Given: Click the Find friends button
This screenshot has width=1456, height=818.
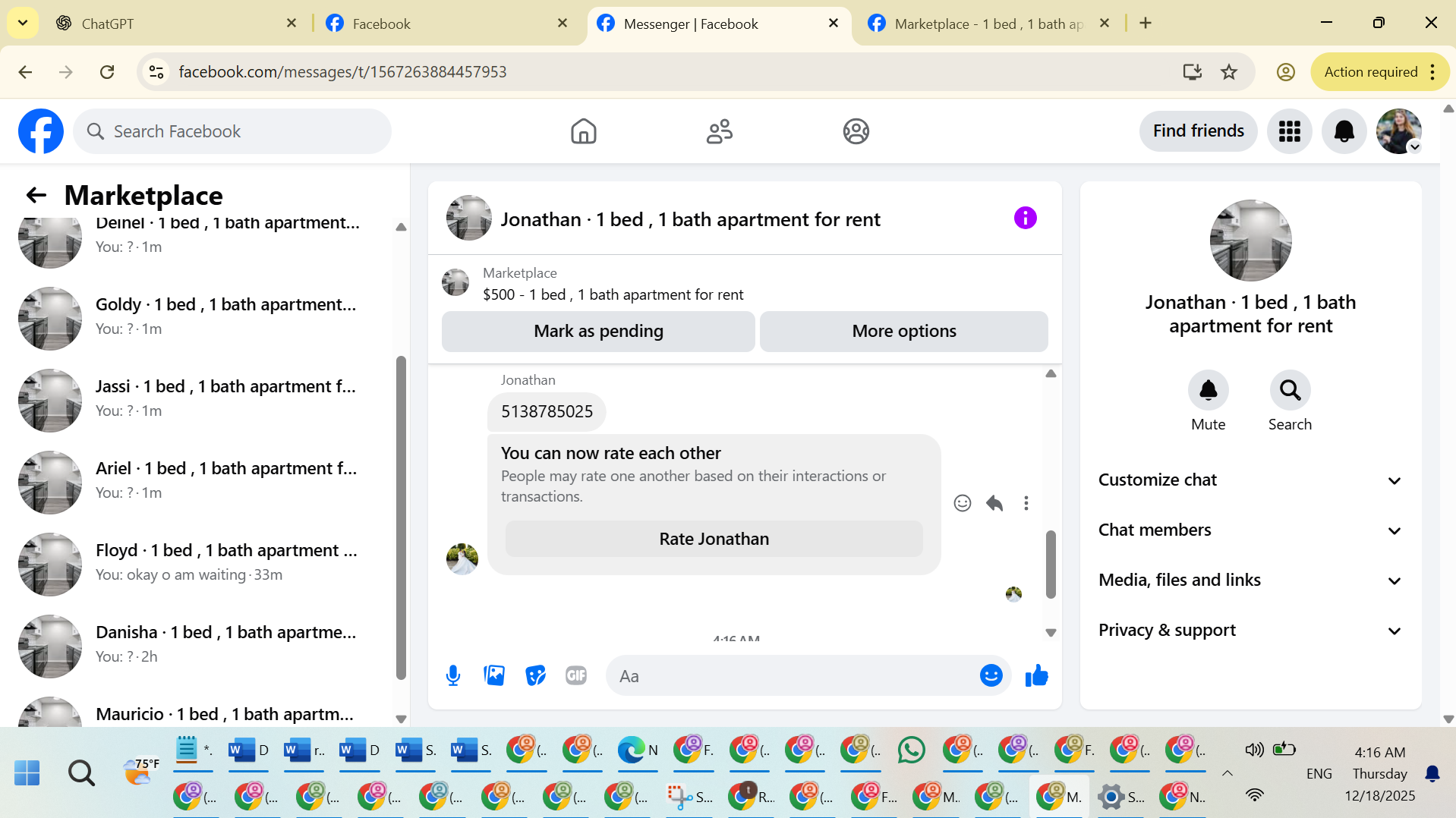Looking at the screenshot, I should 1198,131.
